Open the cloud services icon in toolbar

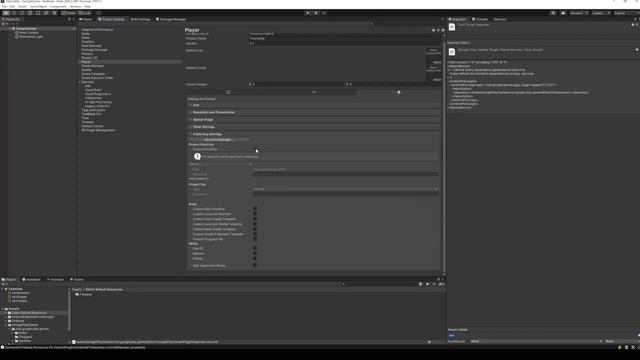pos(563,13)
